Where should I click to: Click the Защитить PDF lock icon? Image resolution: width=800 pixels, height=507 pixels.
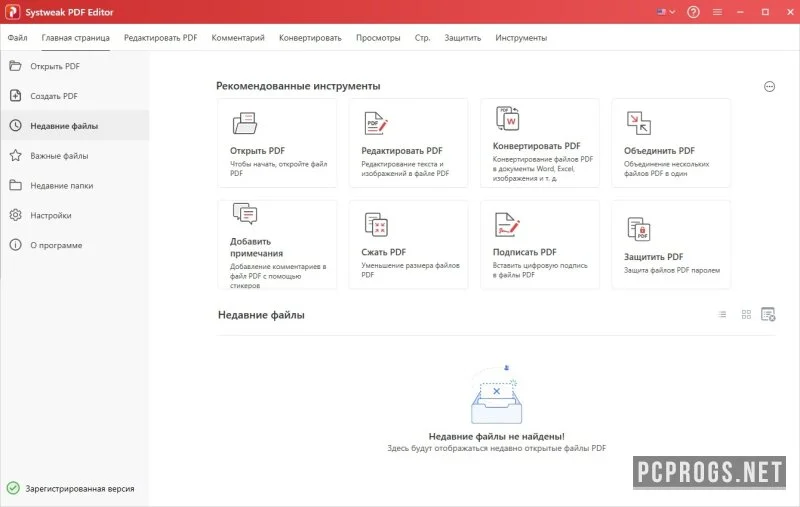639,229
